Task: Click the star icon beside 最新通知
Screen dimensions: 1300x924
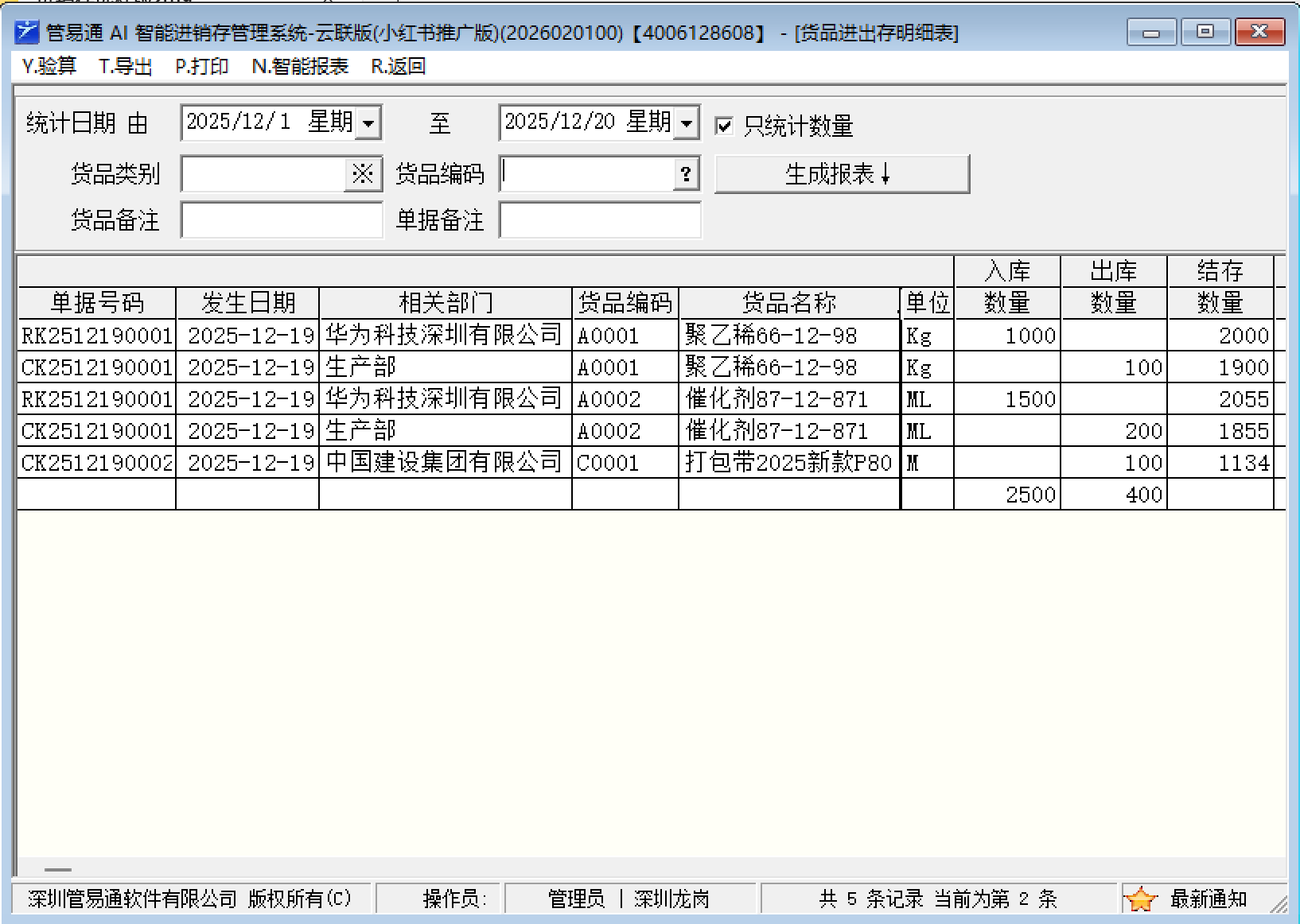Action: click(x=1141, y=899)
